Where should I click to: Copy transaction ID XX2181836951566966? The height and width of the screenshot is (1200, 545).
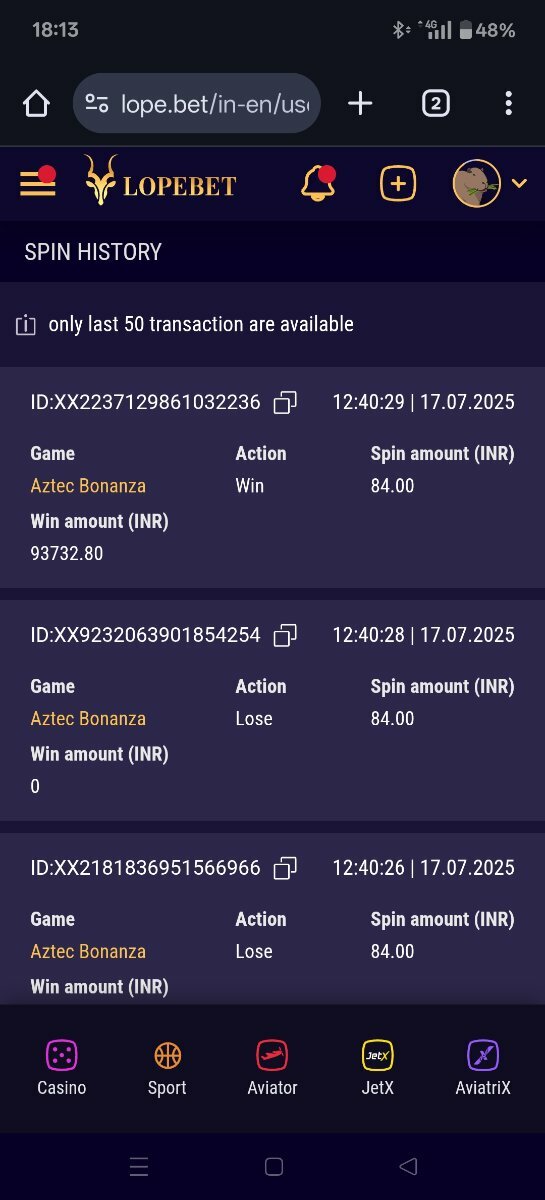click(x=286, y=868)
